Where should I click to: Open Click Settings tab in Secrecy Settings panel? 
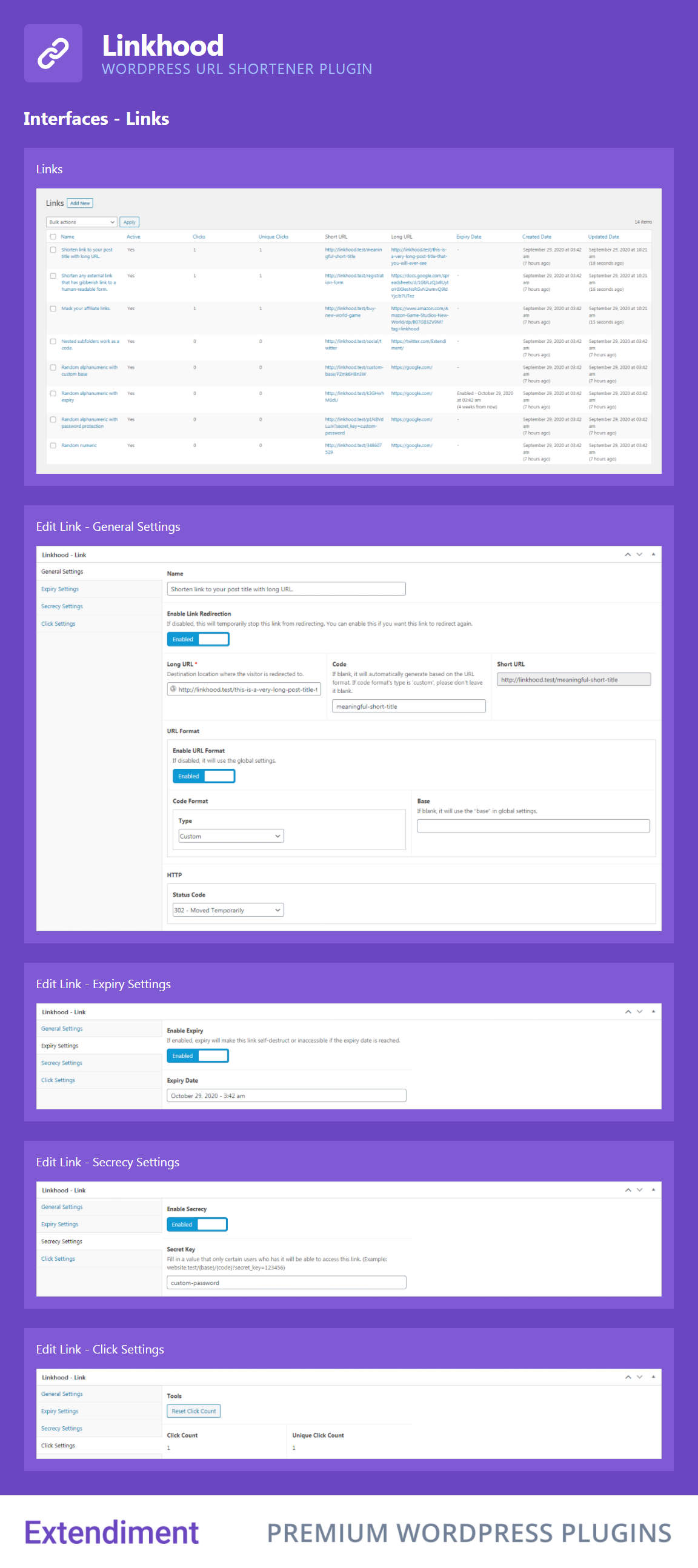click(58, 1259)
